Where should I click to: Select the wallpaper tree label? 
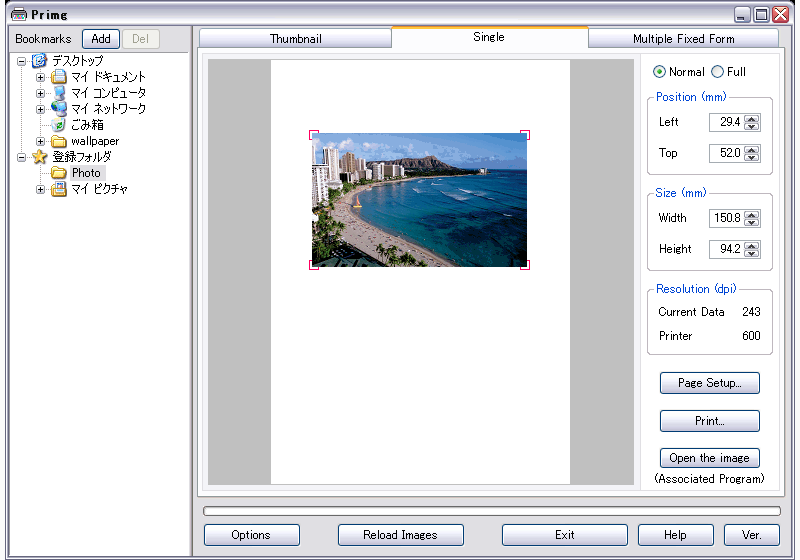point(95,141)
